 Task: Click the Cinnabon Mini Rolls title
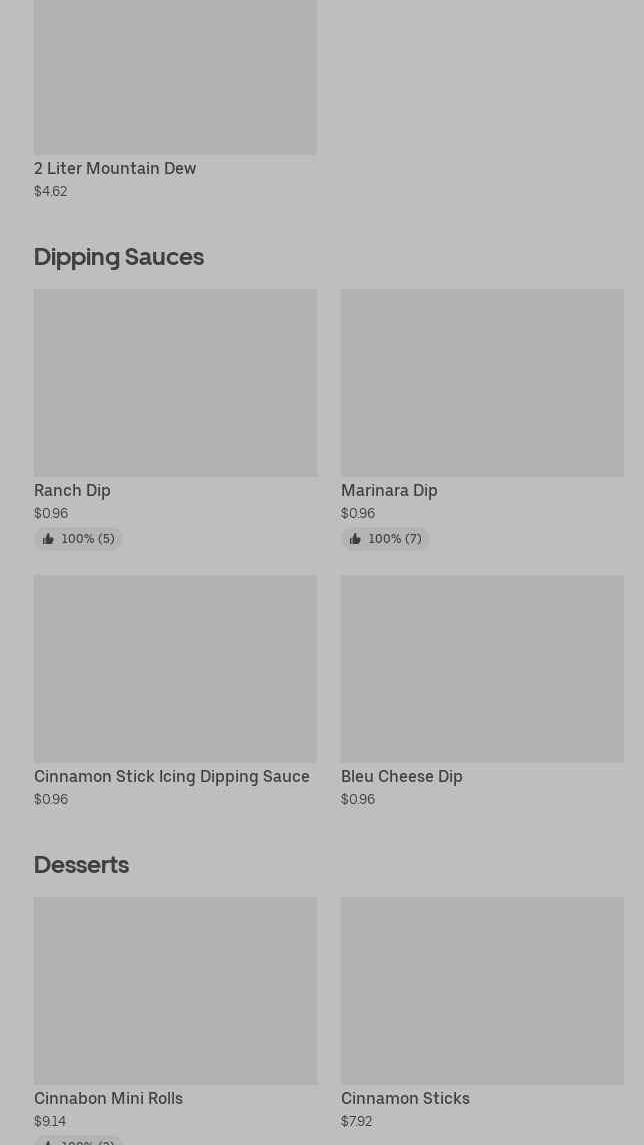click(108, 1099)
